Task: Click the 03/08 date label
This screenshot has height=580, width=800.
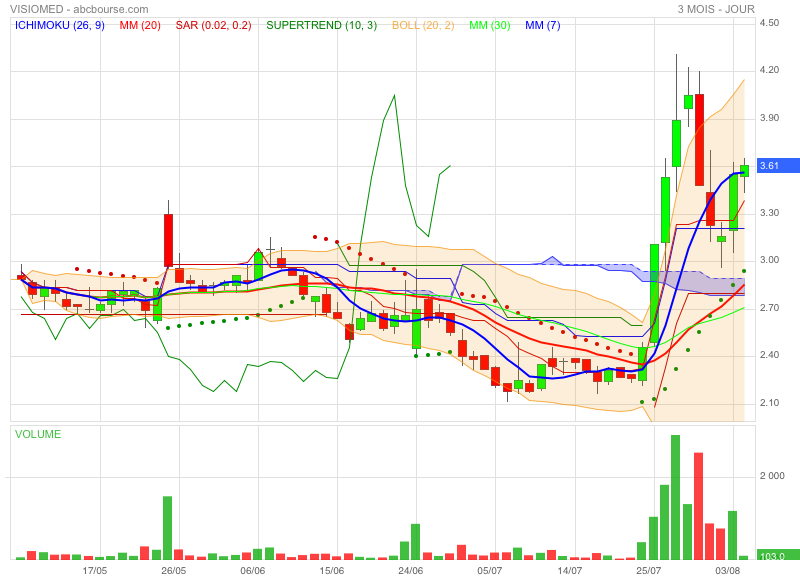Action: (728, 570)
